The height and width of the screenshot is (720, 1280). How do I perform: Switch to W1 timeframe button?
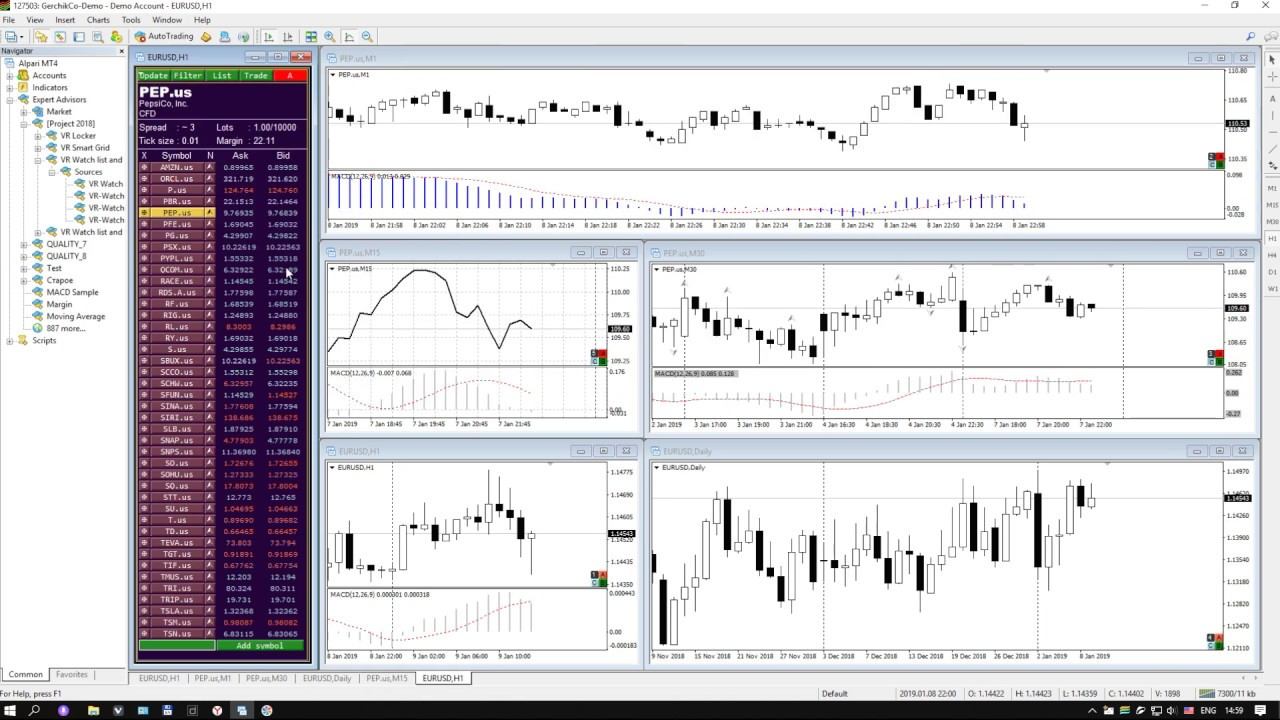tap(1272, 288)
